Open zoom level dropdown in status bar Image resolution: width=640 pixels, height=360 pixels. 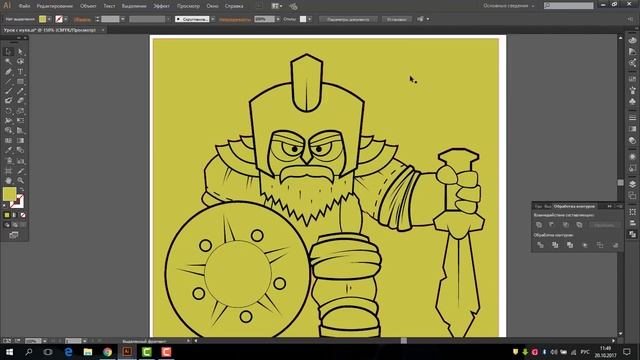[x=44, y=341]
